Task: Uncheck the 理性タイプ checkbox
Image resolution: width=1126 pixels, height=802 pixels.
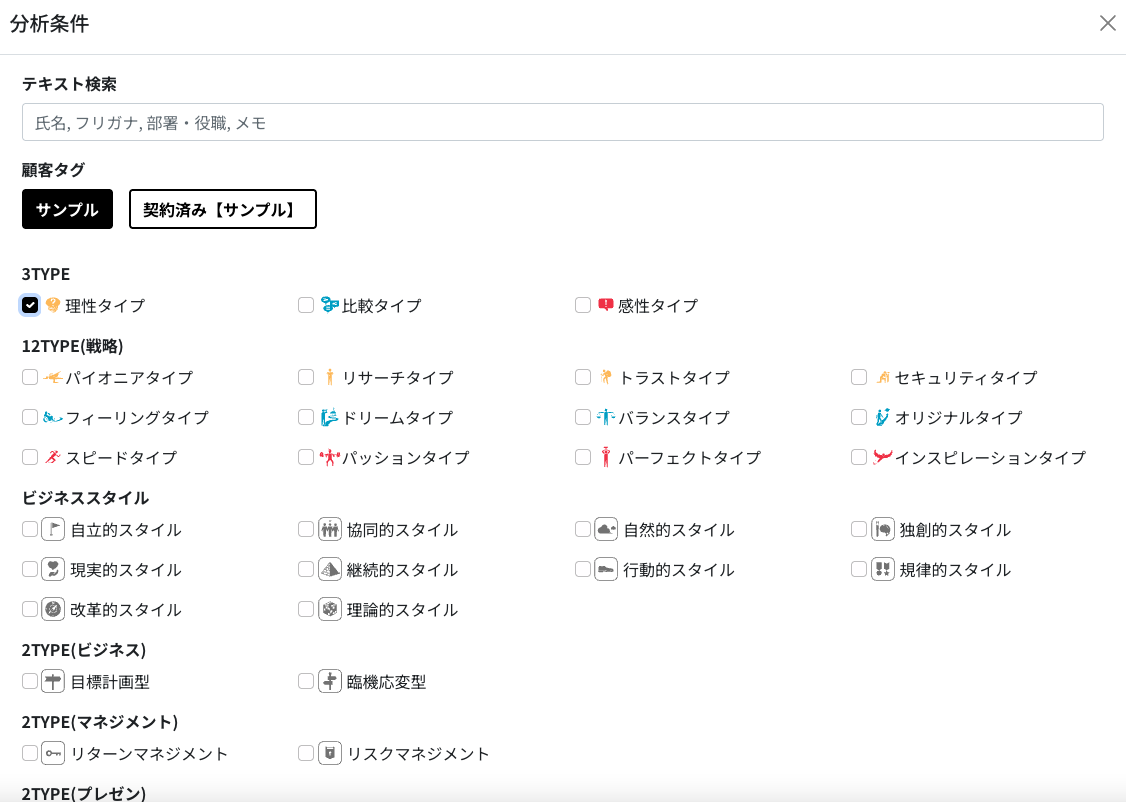Action: pos(30,305)
